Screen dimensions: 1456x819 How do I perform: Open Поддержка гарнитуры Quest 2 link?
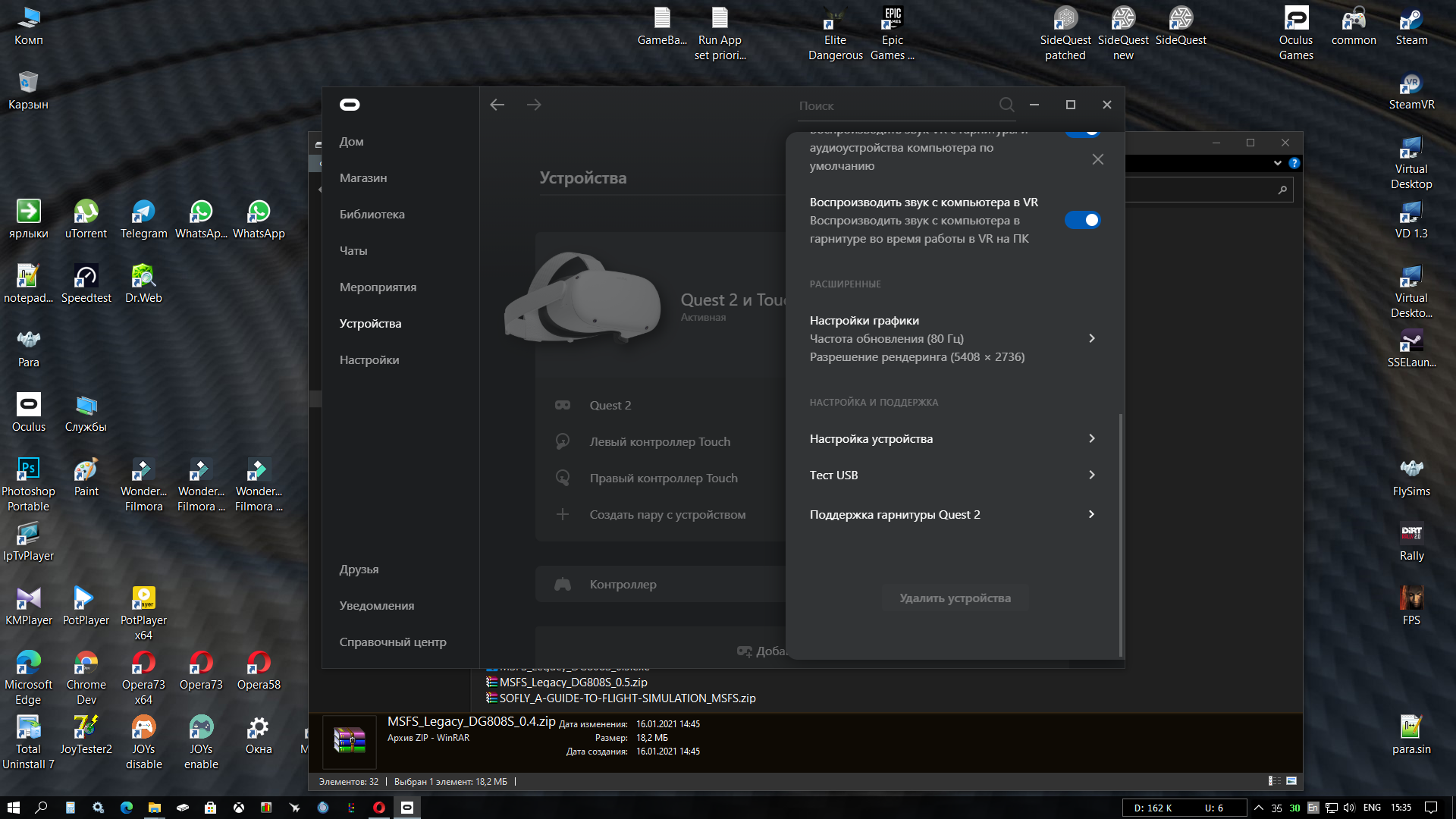click(x=895, y=514)
